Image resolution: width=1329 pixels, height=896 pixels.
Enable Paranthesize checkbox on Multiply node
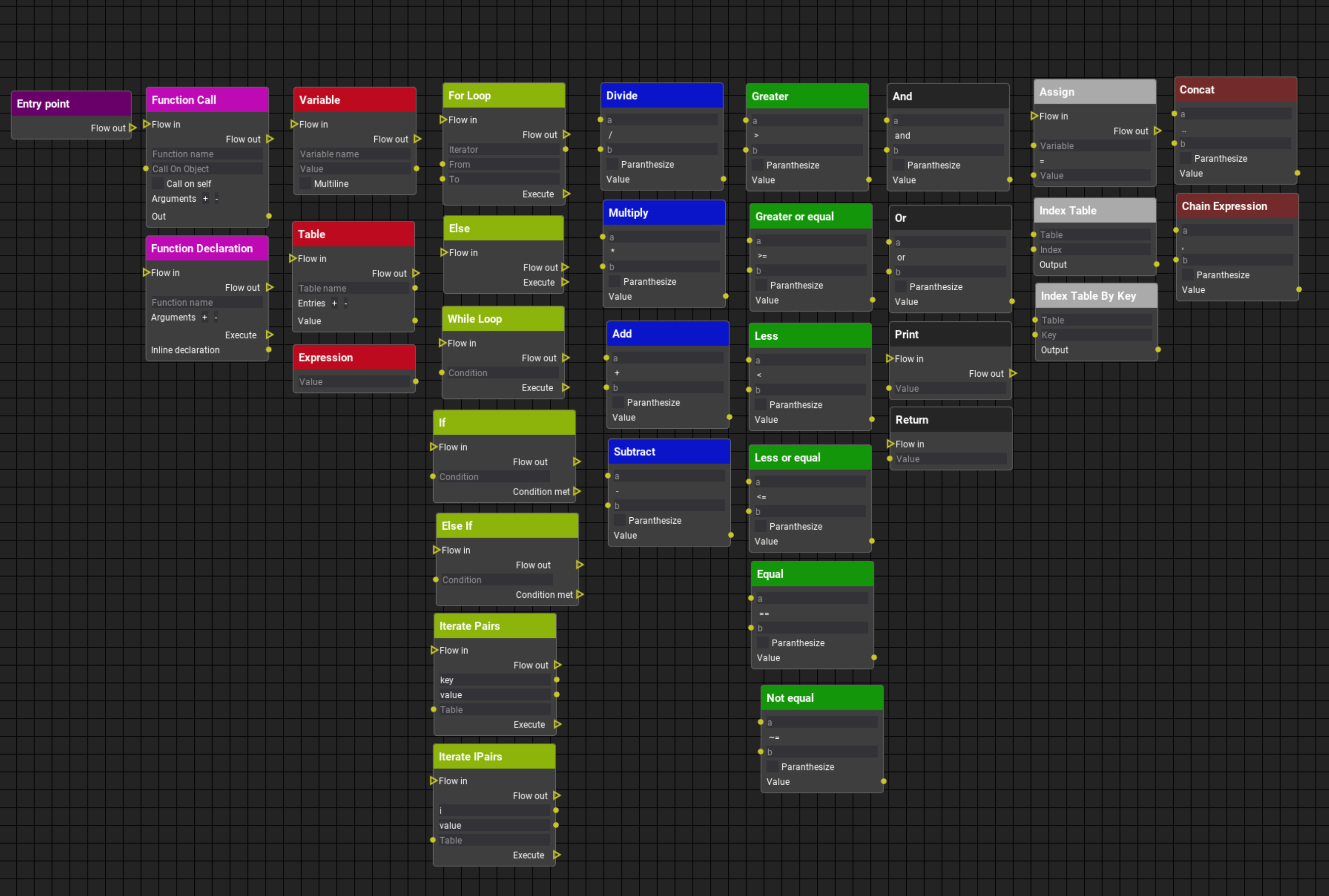[x=614, y=281]
